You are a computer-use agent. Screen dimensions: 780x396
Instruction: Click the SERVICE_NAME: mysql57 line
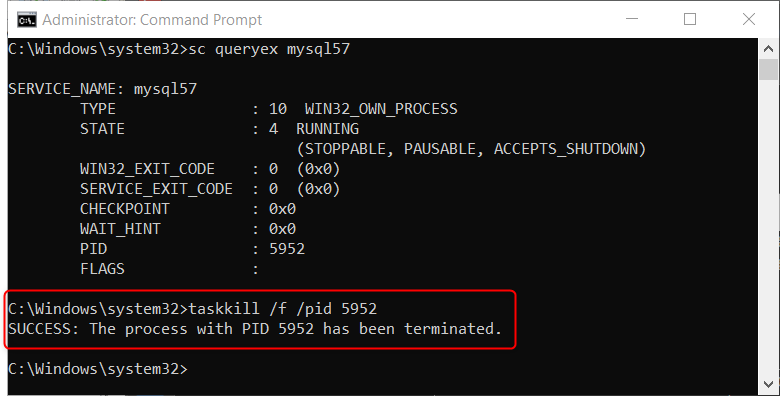point(102,89)
